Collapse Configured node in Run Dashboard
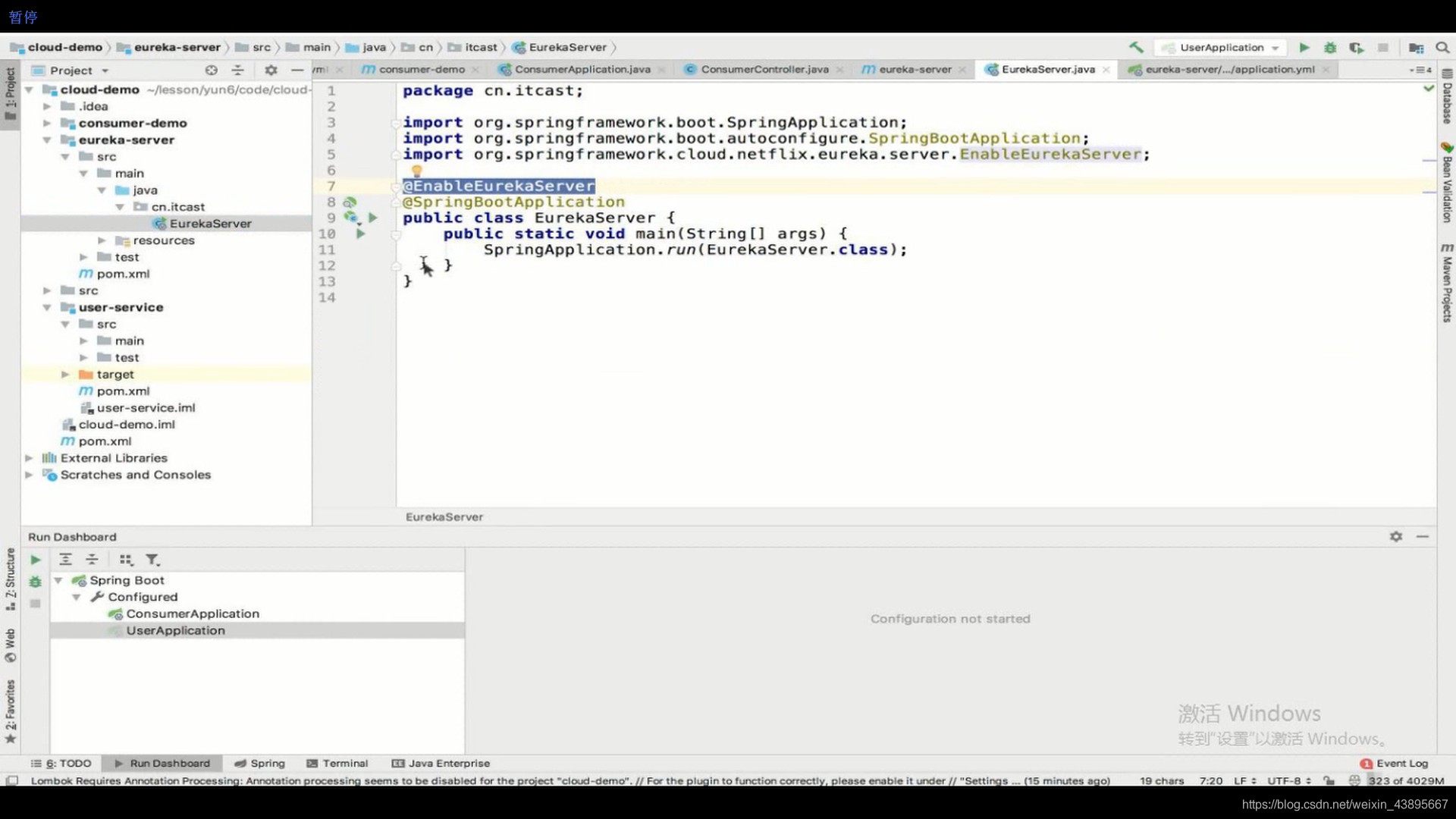Viewport: 1456px width, 819px height. 77,597
